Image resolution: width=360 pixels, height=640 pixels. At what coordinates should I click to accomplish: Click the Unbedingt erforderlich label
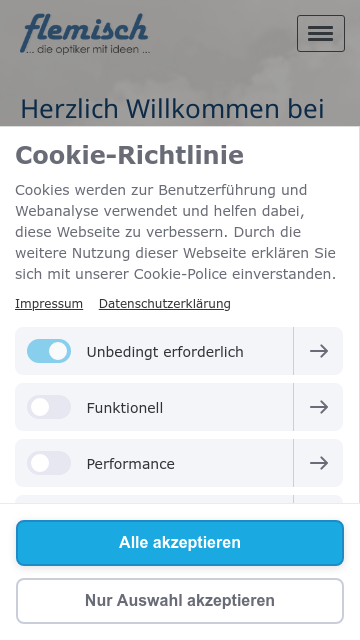pos(165,352)
